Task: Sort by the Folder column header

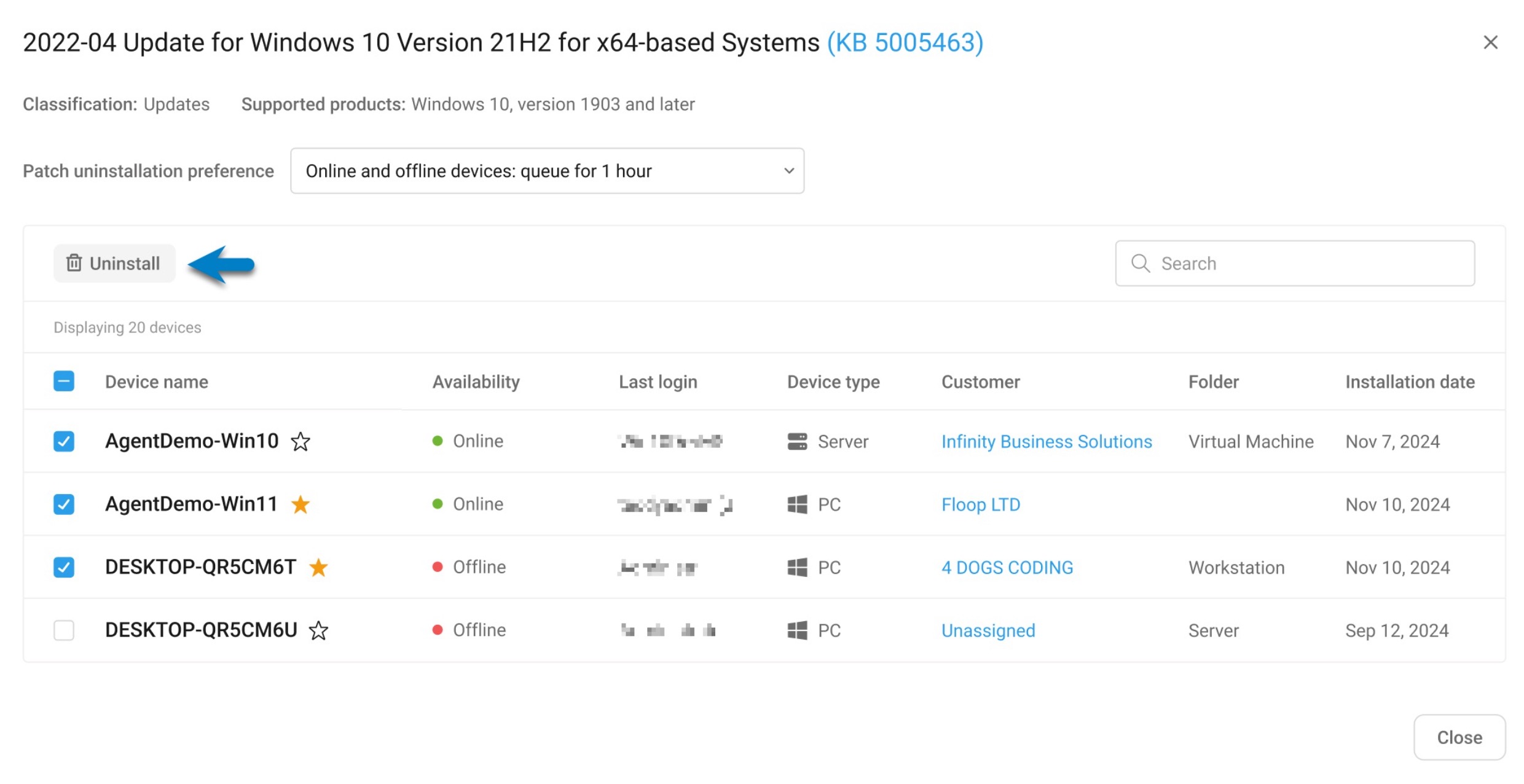Action: (x=1213, y=382)
